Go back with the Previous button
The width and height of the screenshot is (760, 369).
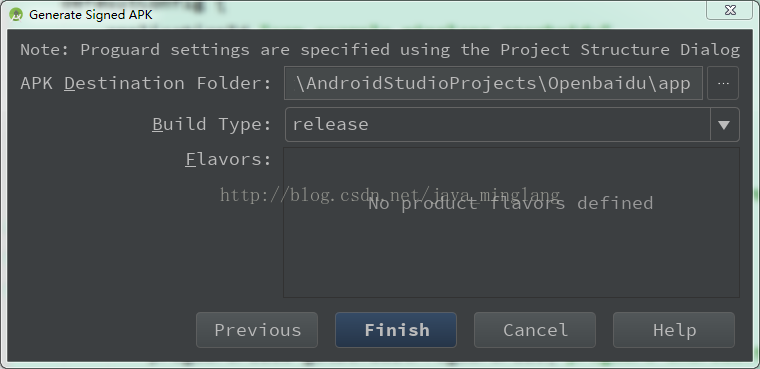(x=257, y=330)
